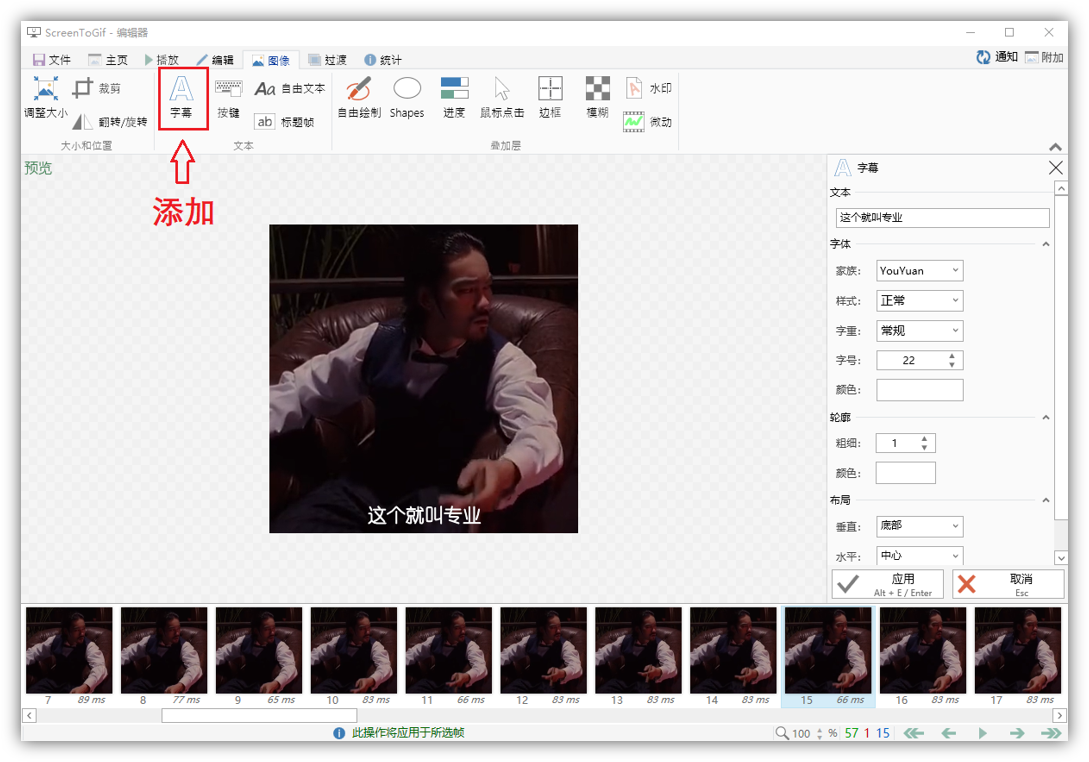Select the 鼠标点击 mouse clicks tool
Screen dimensions: 1089x762
[502, 97]
